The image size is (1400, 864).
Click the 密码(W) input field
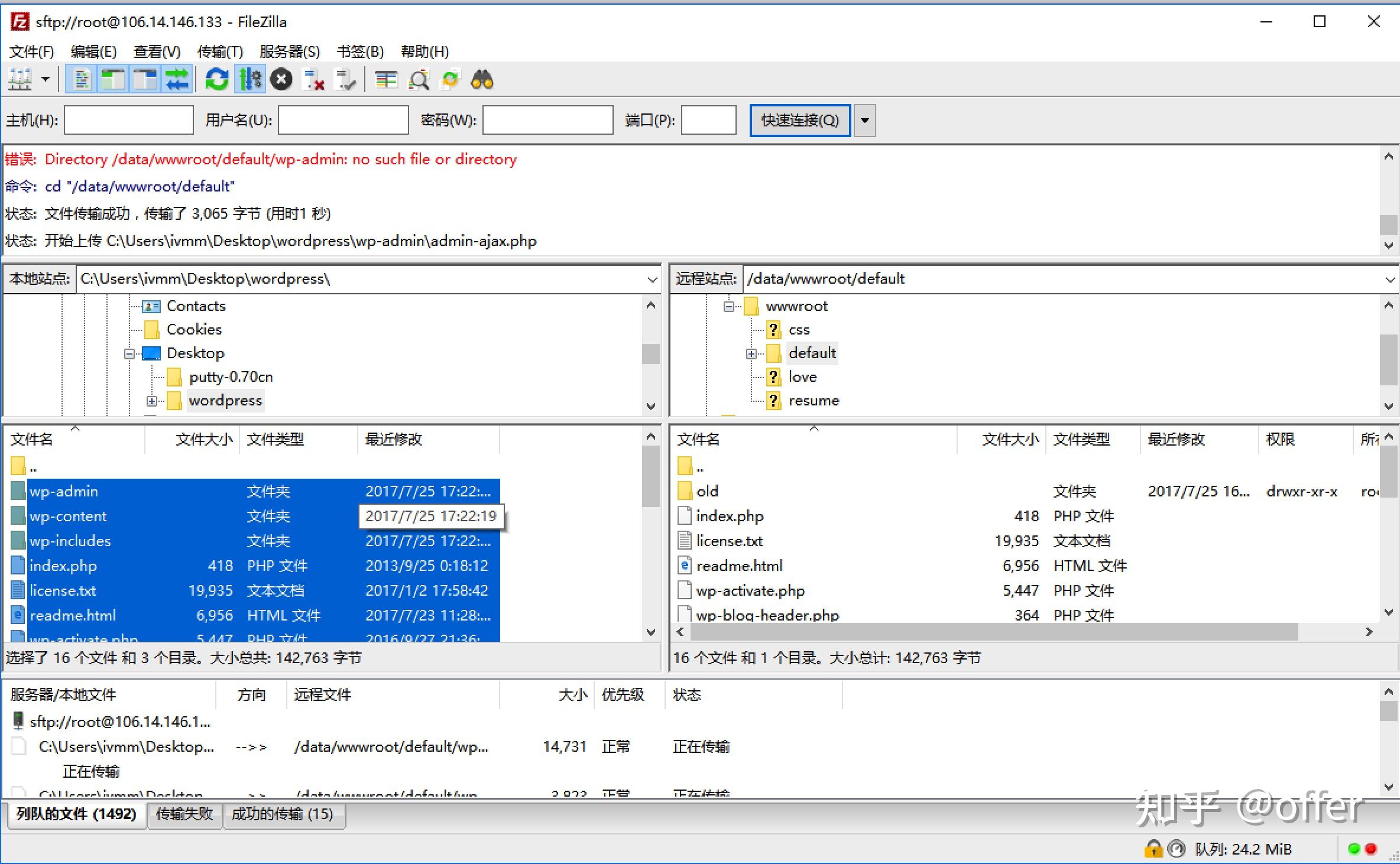click(x=548, y=120)
